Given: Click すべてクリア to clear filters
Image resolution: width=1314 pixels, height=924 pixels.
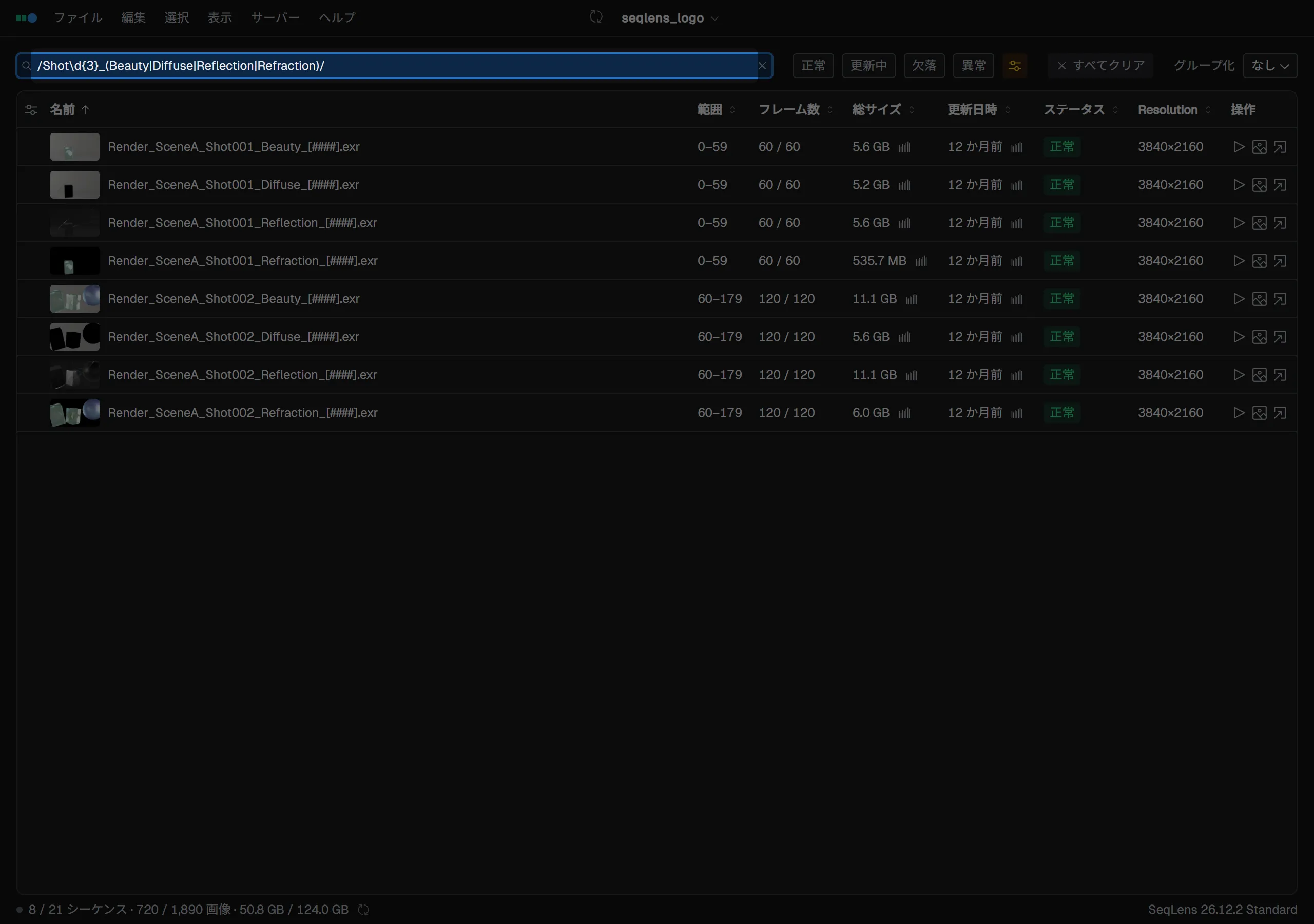Looking at the screenshot, I should coord(1100,66).
